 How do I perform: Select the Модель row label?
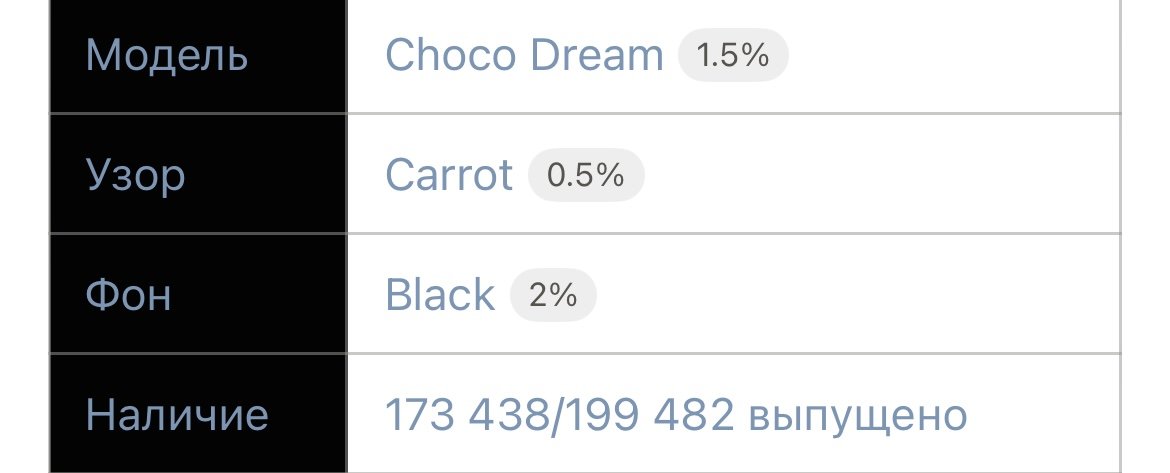click(166, 56)
